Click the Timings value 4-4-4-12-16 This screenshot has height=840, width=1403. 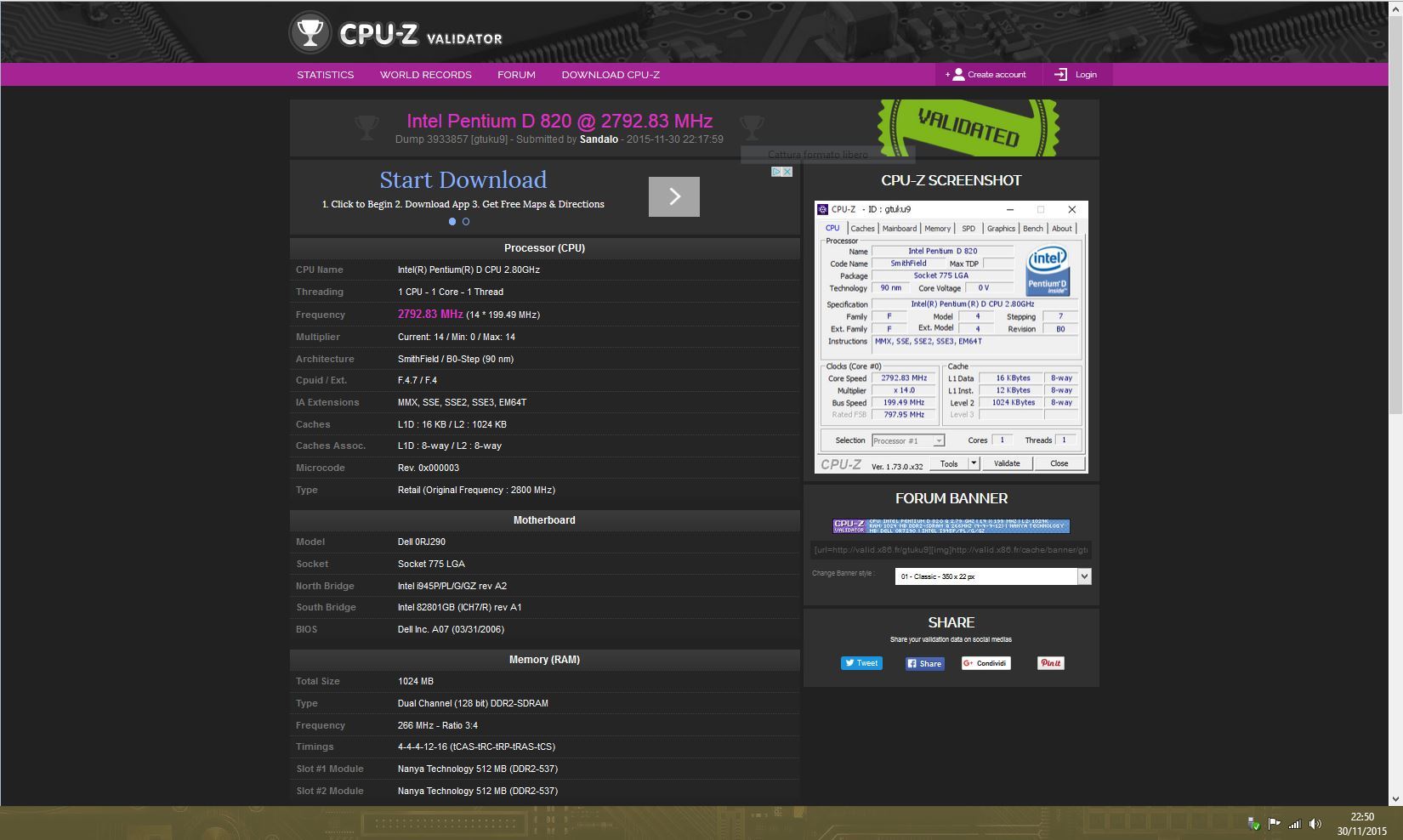pyautogui.click(x=476, y=747)
